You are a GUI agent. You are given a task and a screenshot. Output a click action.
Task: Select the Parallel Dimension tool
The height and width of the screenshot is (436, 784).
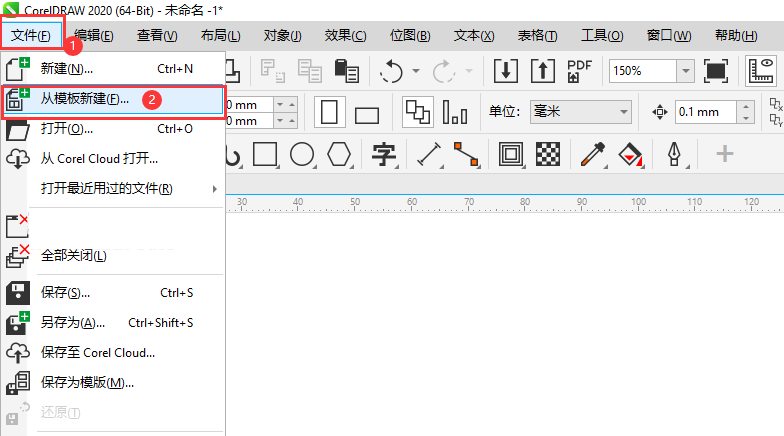click(x=429, y=154)
